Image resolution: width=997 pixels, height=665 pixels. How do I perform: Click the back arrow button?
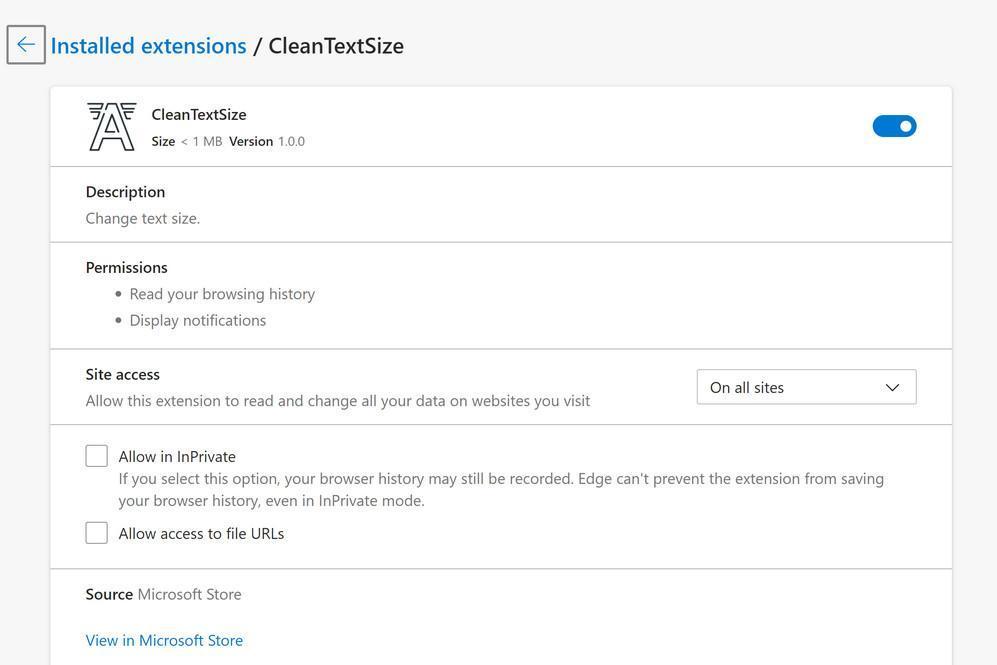(26, 45)
